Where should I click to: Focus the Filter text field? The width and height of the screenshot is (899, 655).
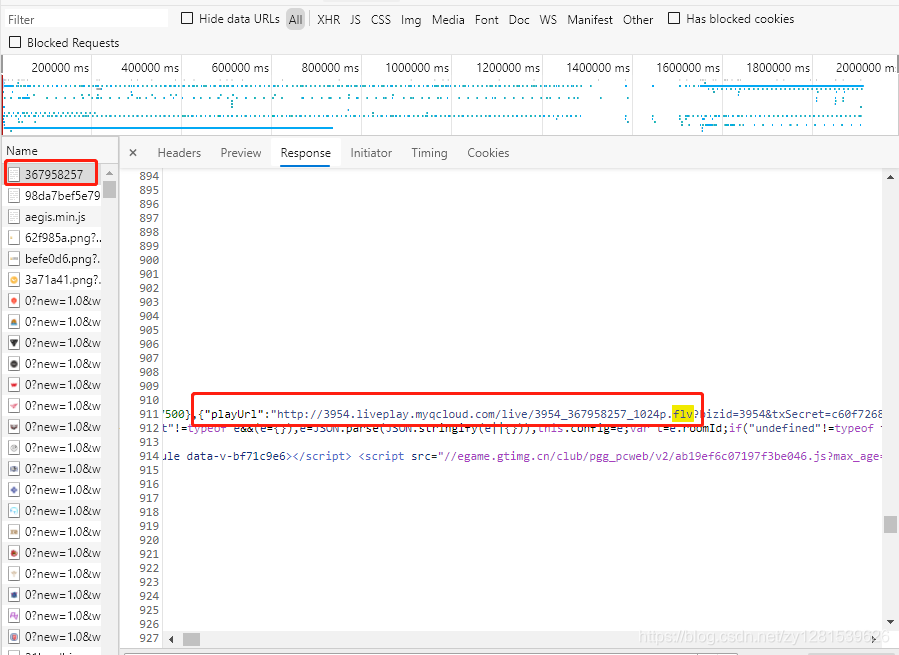86,20
